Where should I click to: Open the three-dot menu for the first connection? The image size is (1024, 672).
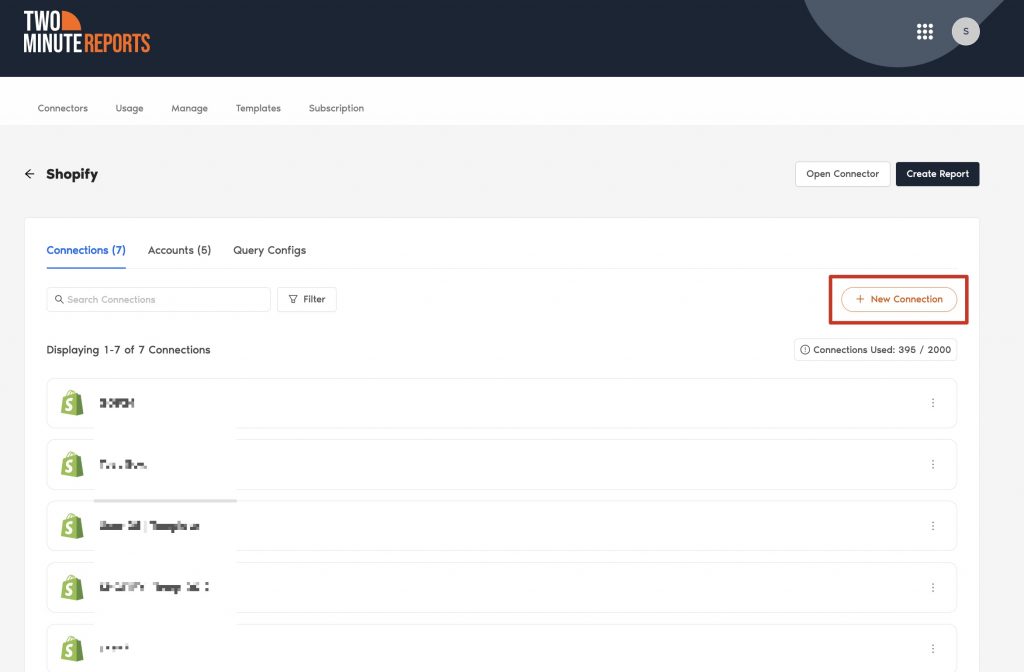(932, 403)
